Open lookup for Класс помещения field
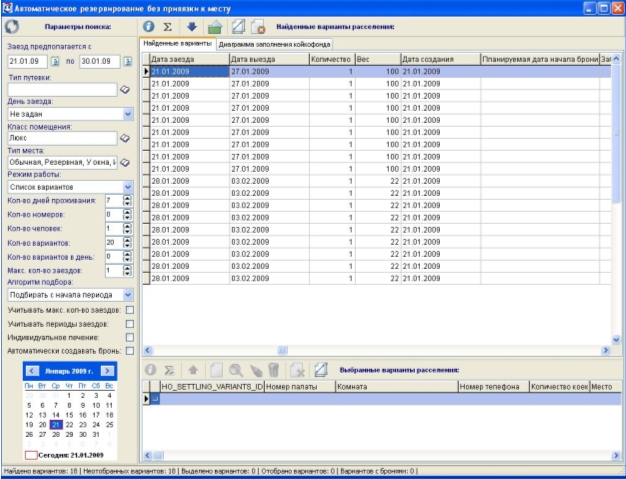The height and width of the screenshot is (479, 626). click(125, 138)
